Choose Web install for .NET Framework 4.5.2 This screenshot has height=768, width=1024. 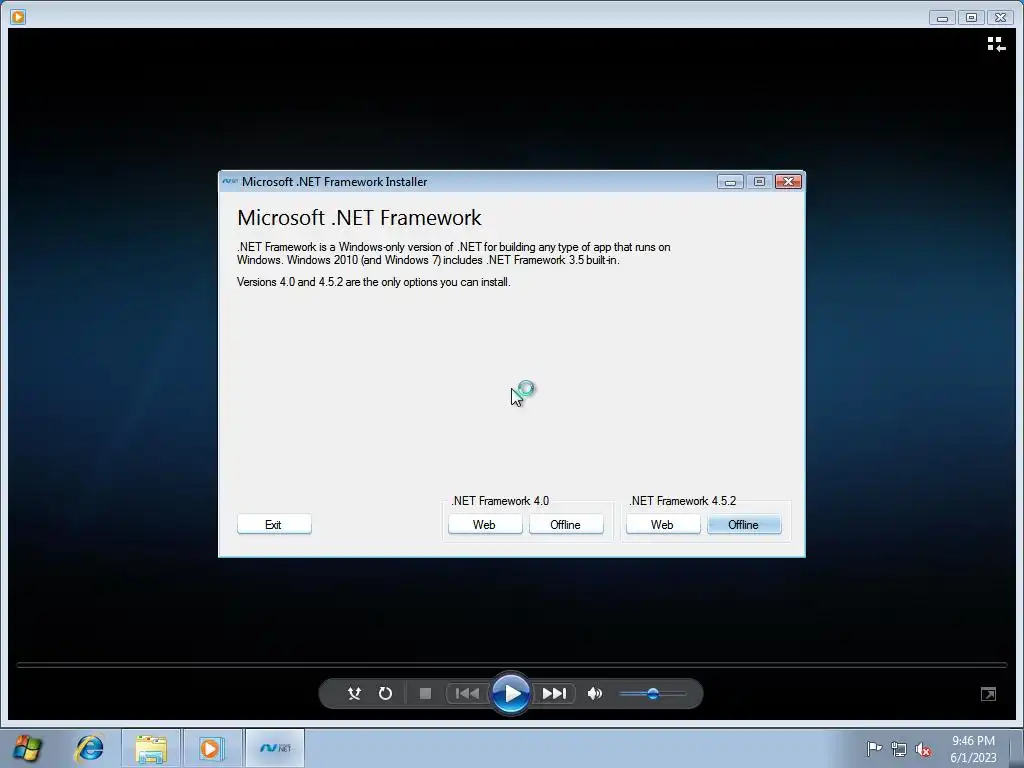click(663, 524)
